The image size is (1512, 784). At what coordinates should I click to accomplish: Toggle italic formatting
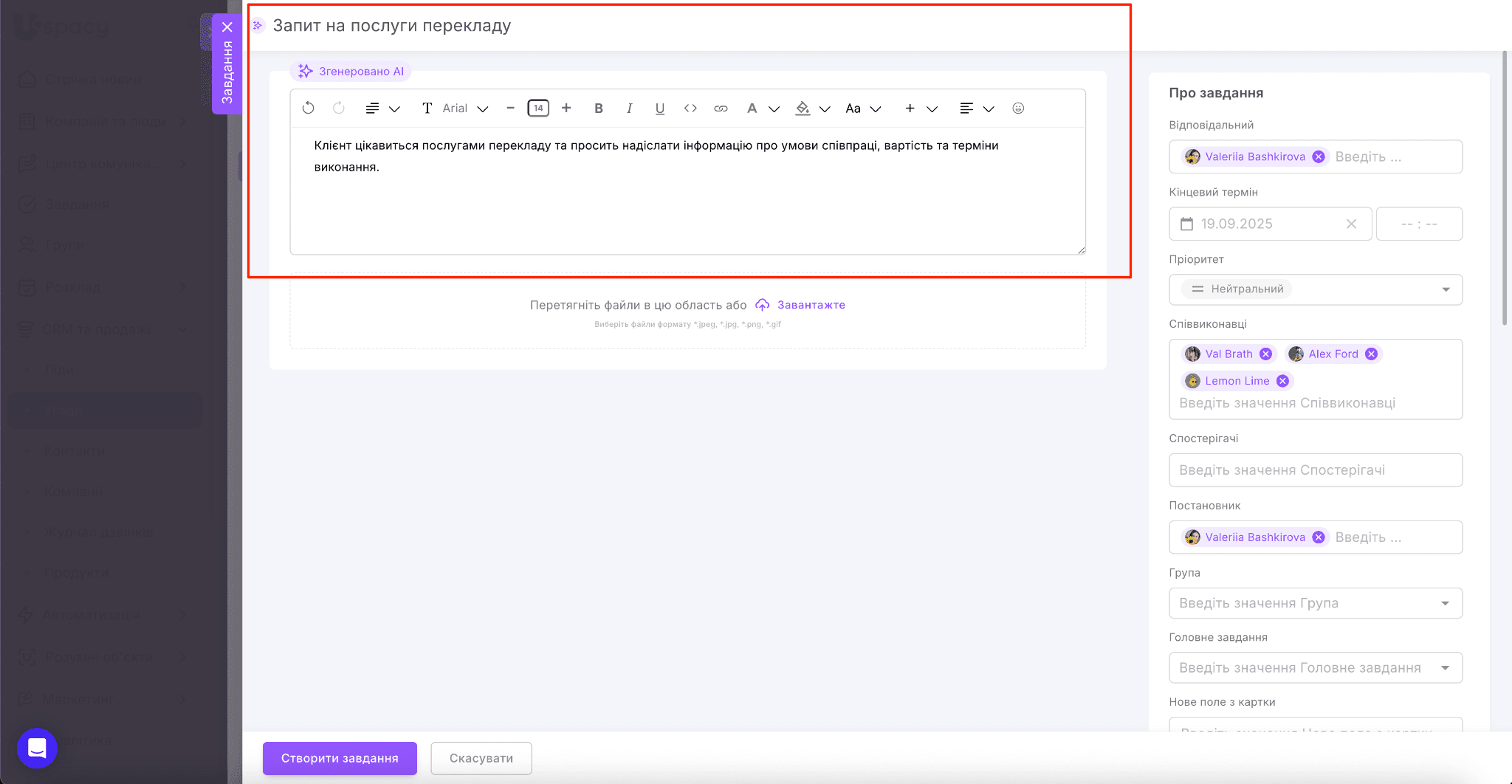[x=629, y=109]
